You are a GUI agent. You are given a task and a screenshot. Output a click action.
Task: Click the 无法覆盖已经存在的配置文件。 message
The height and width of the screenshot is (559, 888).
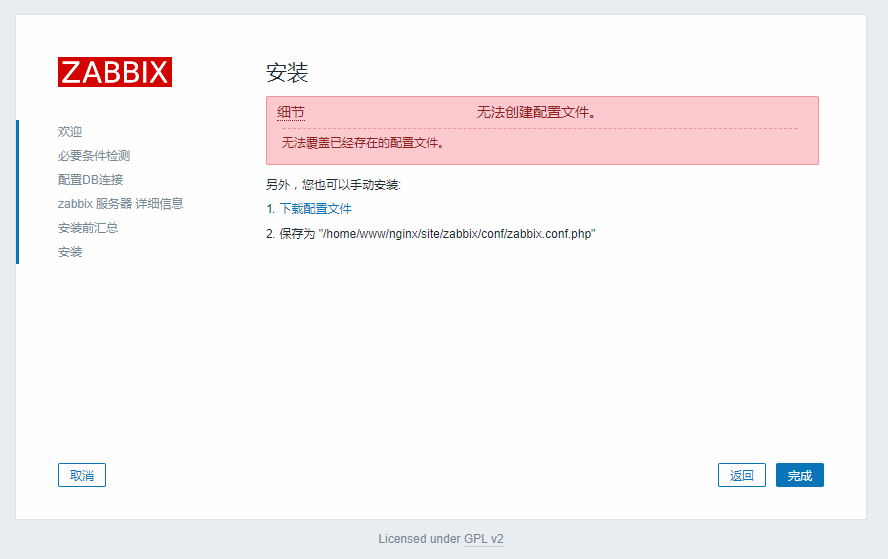(x=363, y=143)
